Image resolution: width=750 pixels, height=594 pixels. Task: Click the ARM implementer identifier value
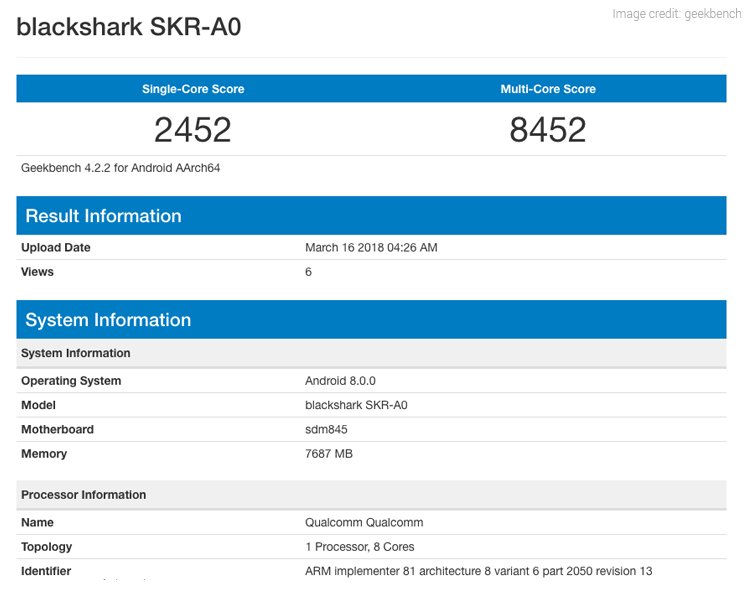478,571
